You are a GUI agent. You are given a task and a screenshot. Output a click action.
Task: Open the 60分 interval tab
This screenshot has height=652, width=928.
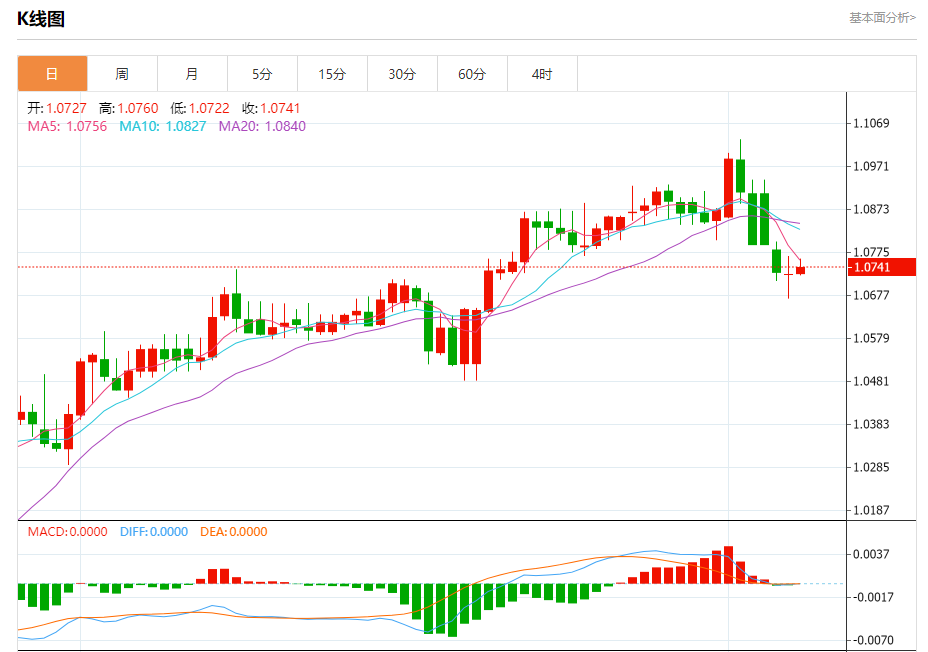[x=472, y=74]
